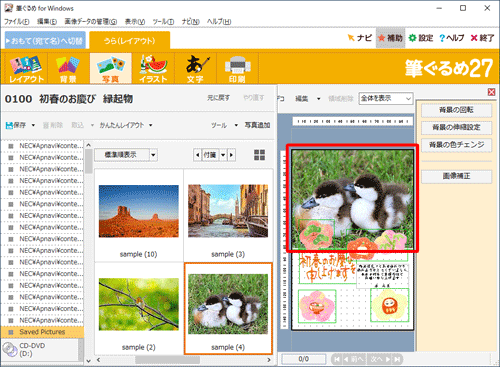Select the CD-DVD (D:) drive
Viewport: 500px width, 367px height.
click(x=40, y=350)
